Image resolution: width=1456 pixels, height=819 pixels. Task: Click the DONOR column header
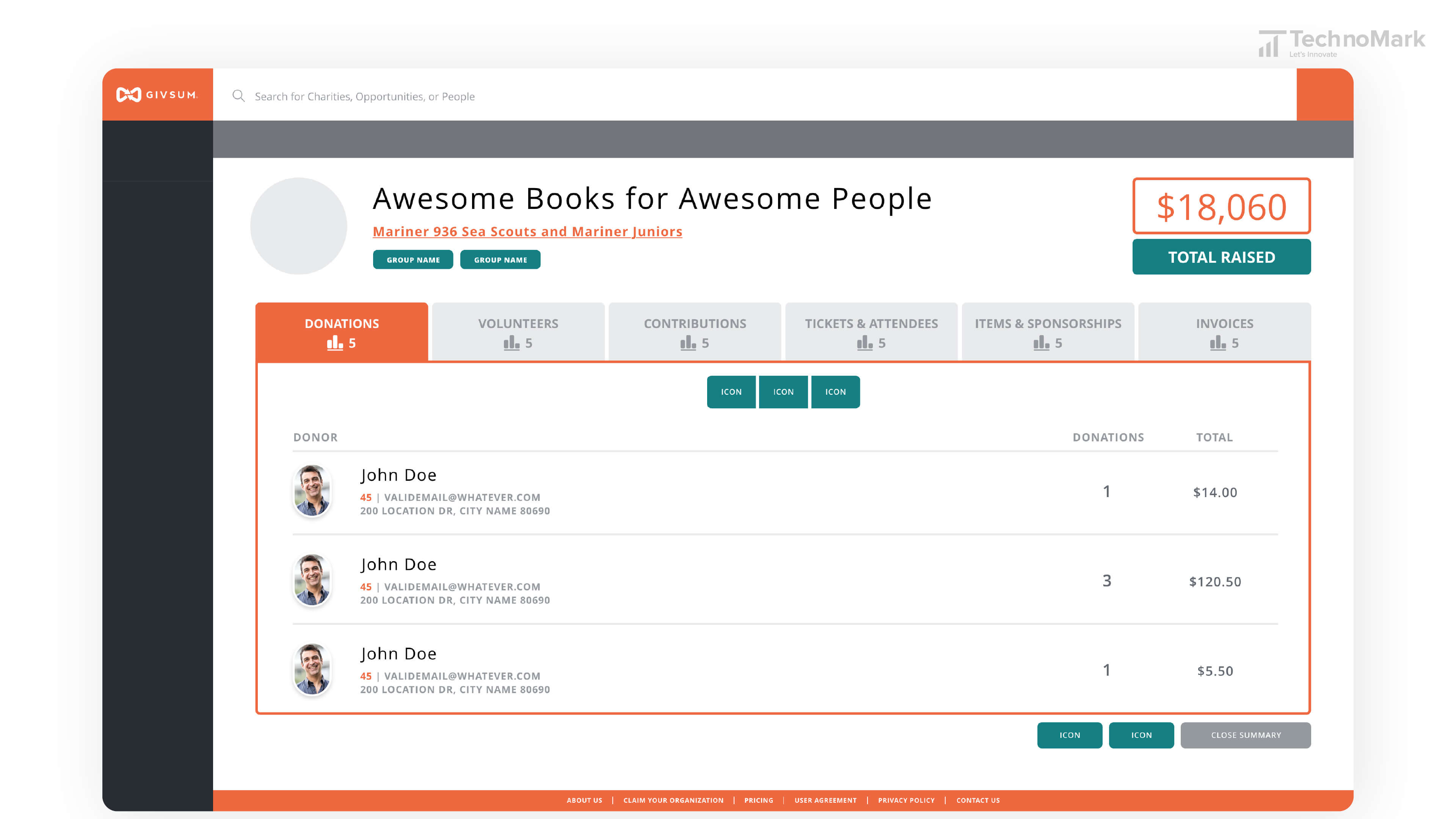click(x=315, y=437)
